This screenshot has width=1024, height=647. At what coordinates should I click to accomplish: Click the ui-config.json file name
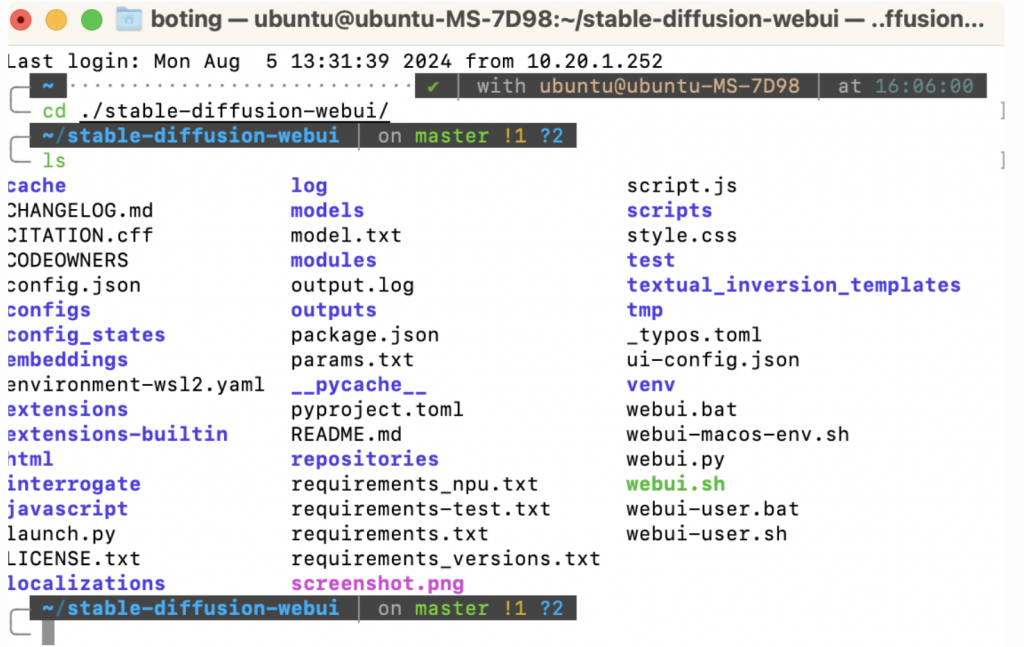[713, 360]
